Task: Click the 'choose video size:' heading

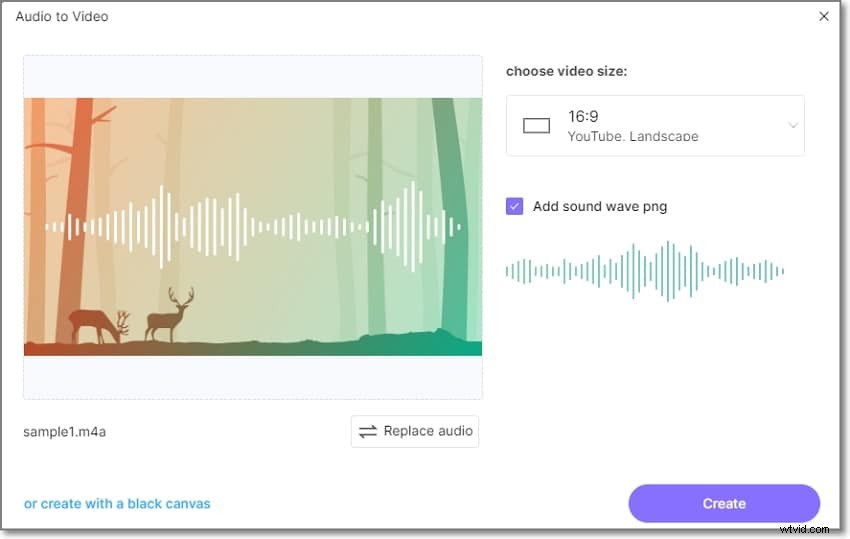Action: pyautogui.click(x=566, y=71)
